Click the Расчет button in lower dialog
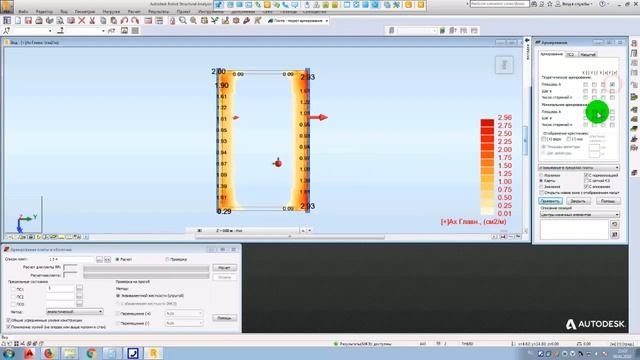This screenshot has height=360, width=640. tap(224, 268)
